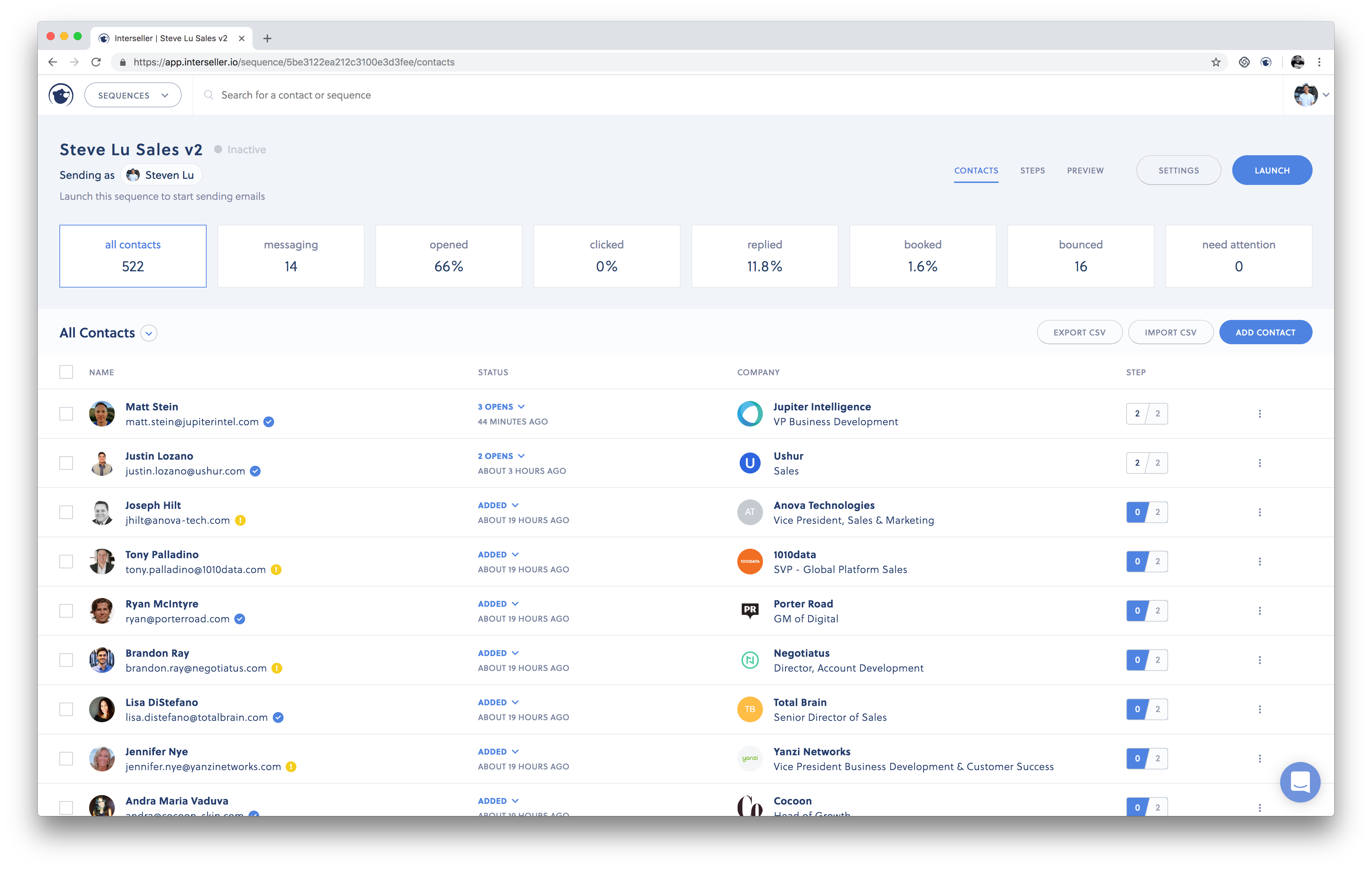Switch to the Preview tab
Screen dimensions: 1372x870
(1085, 170)
